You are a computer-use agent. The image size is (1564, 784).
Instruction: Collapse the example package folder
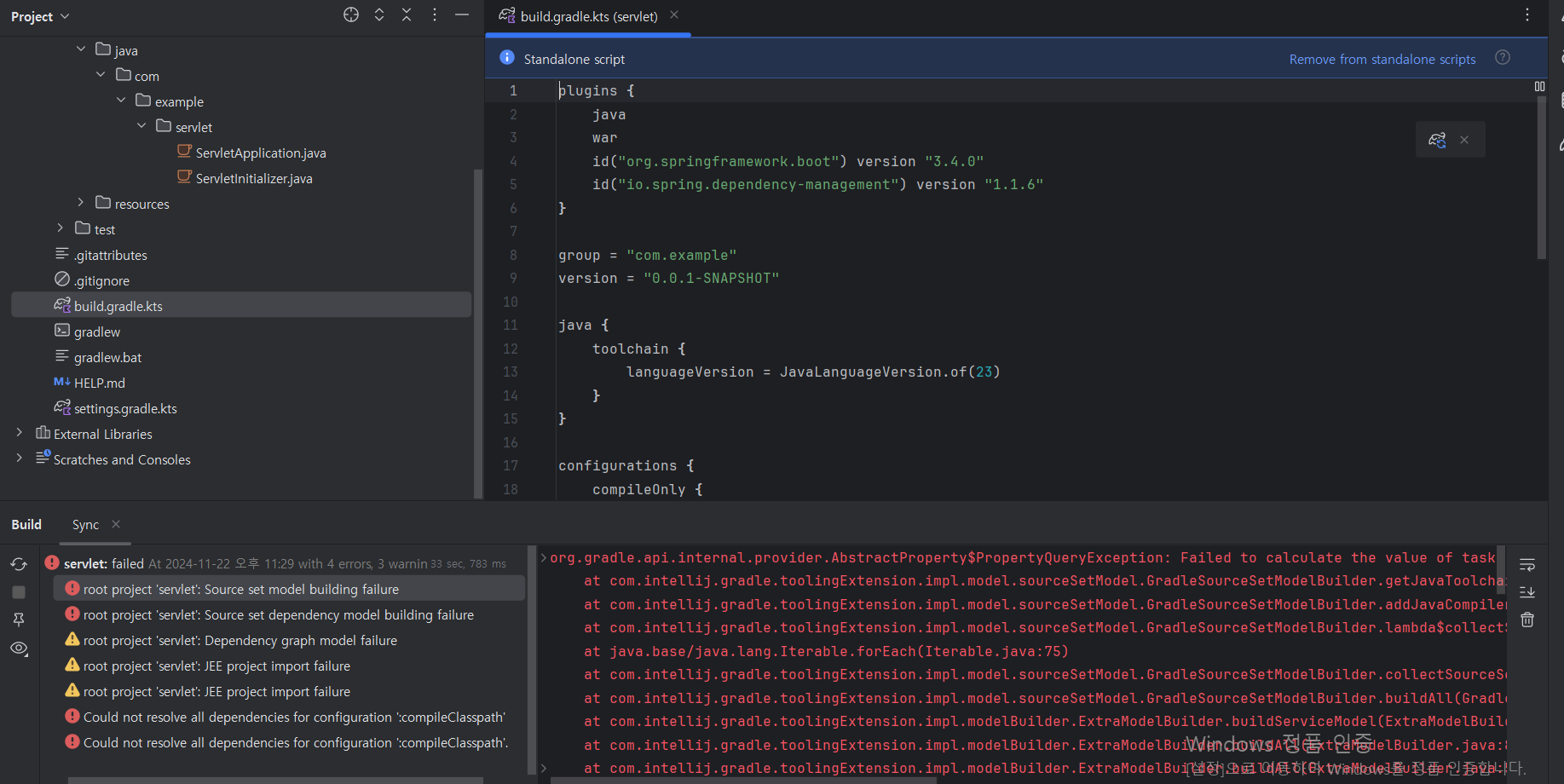click(121, 101)
